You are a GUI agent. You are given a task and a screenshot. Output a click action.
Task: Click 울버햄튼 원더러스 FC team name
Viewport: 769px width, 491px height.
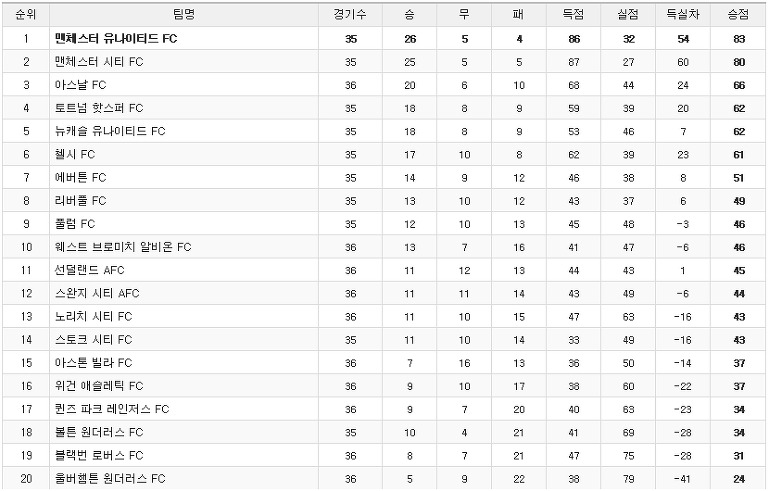tap(110, 478)
